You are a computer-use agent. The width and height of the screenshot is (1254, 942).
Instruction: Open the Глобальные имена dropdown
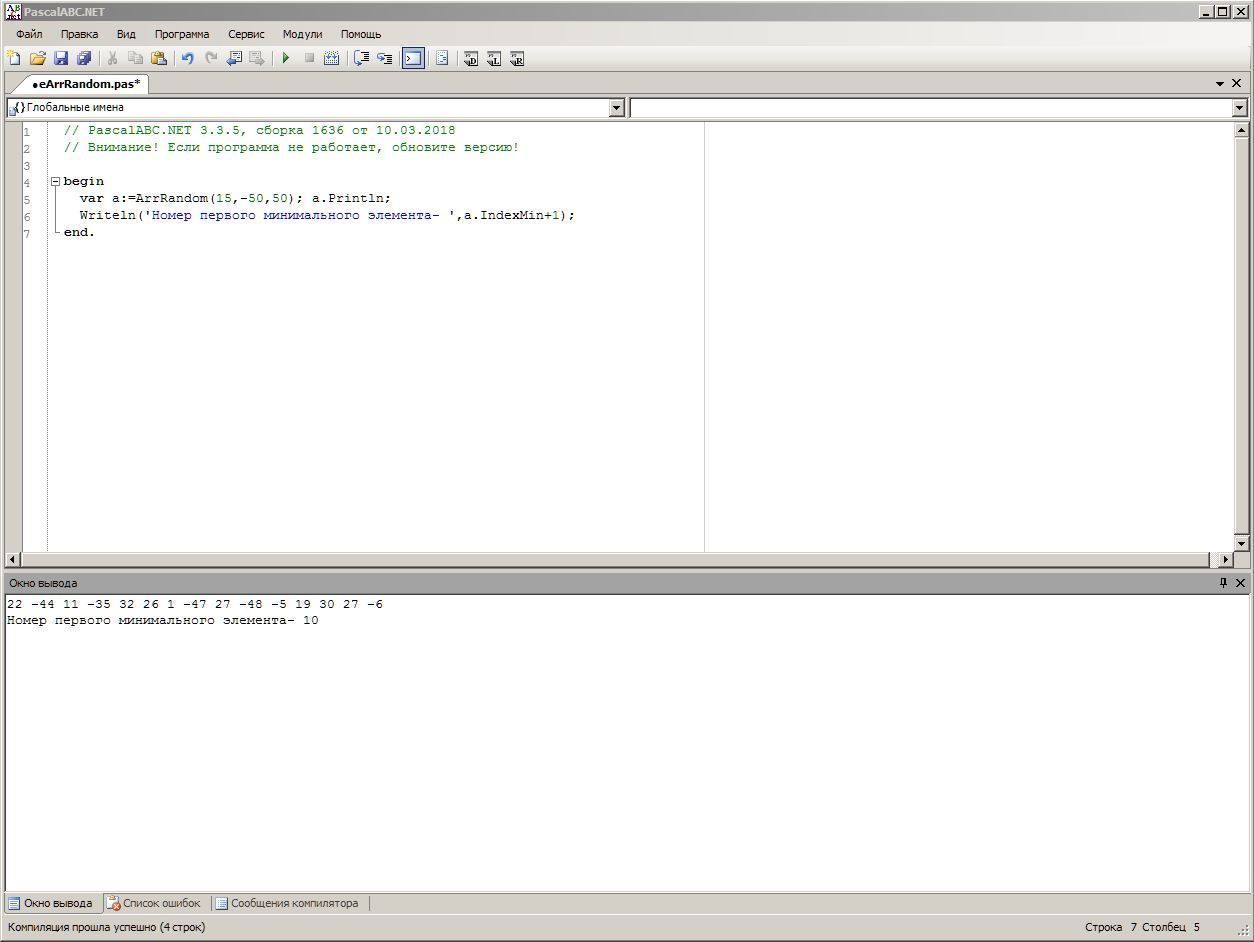click(x=616, y=108)
